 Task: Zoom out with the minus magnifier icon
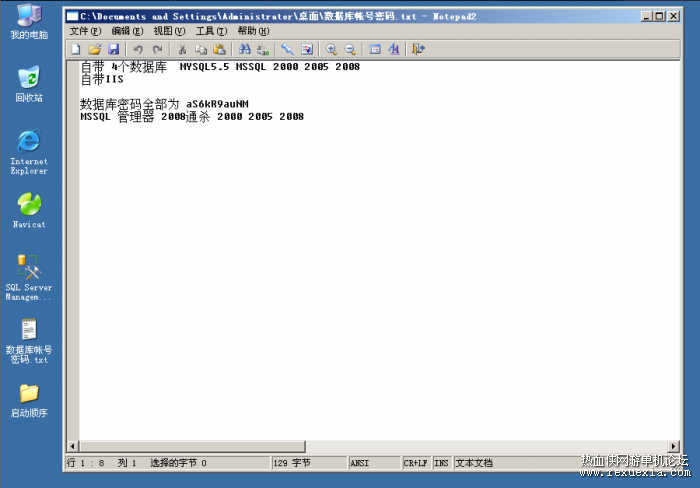350,49
